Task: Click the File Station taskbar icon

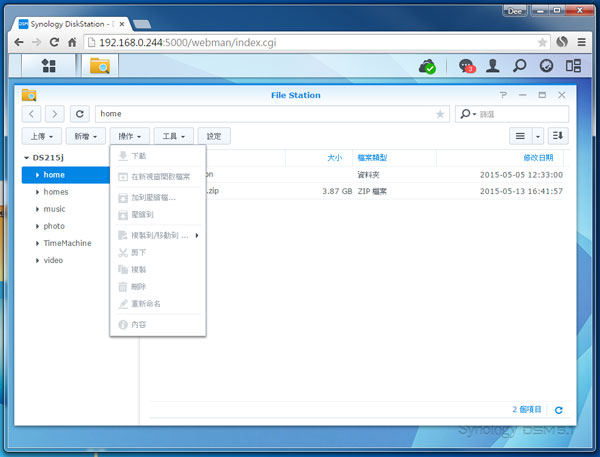Action: click(100, 66)
